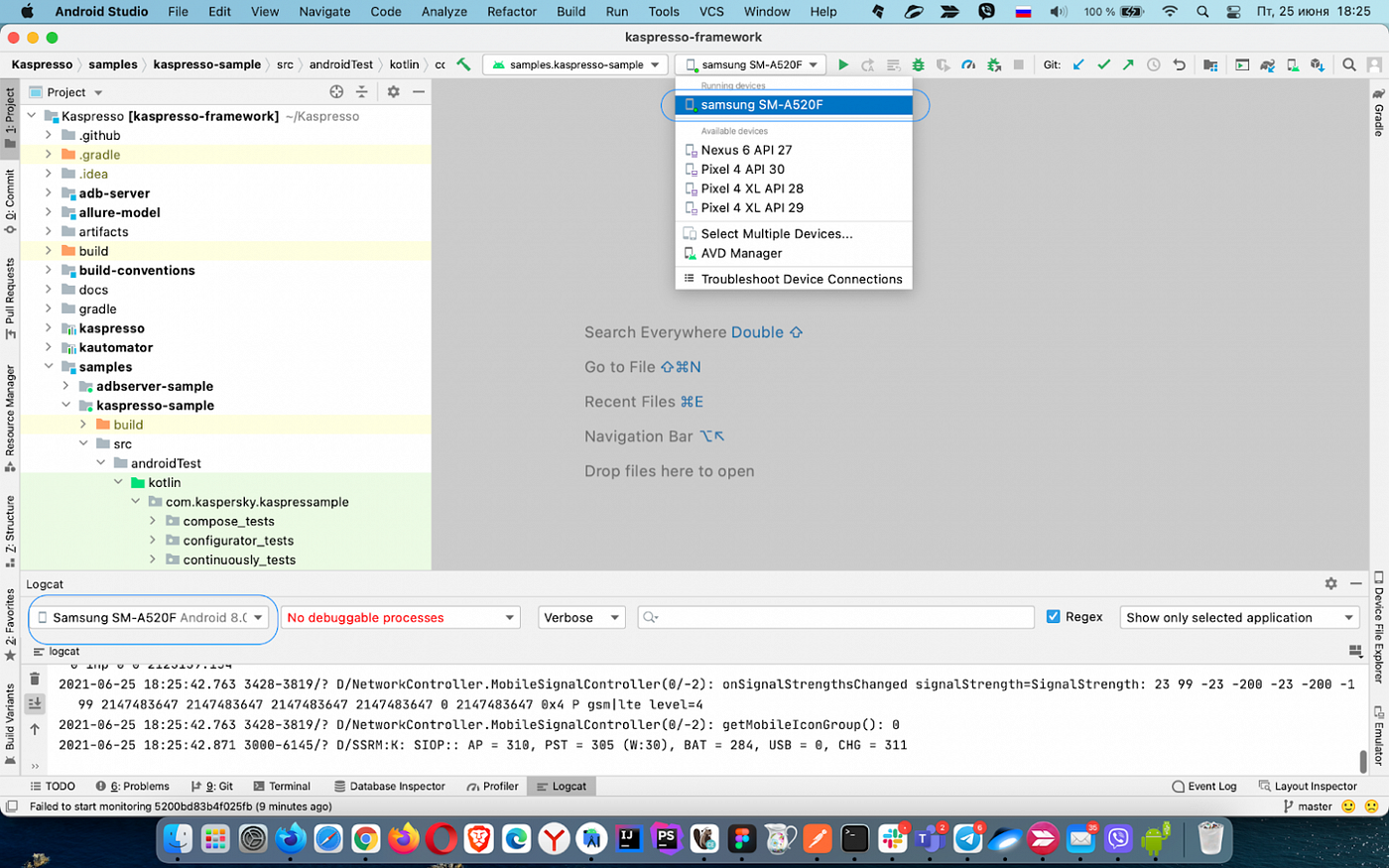Click the Project panel locate target icon

[x=336, y=91]
